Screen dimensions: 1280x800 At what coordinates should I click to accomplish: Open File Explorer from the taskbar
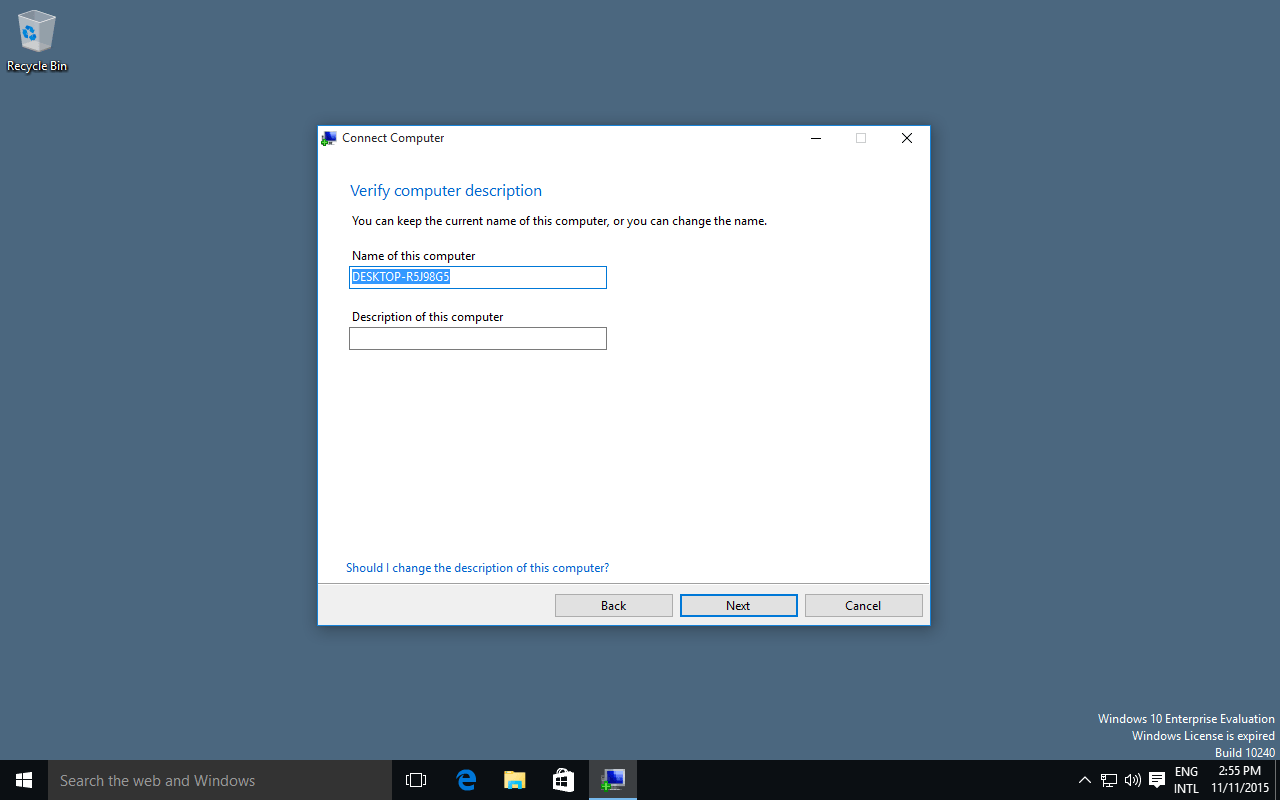coord(514,780)
